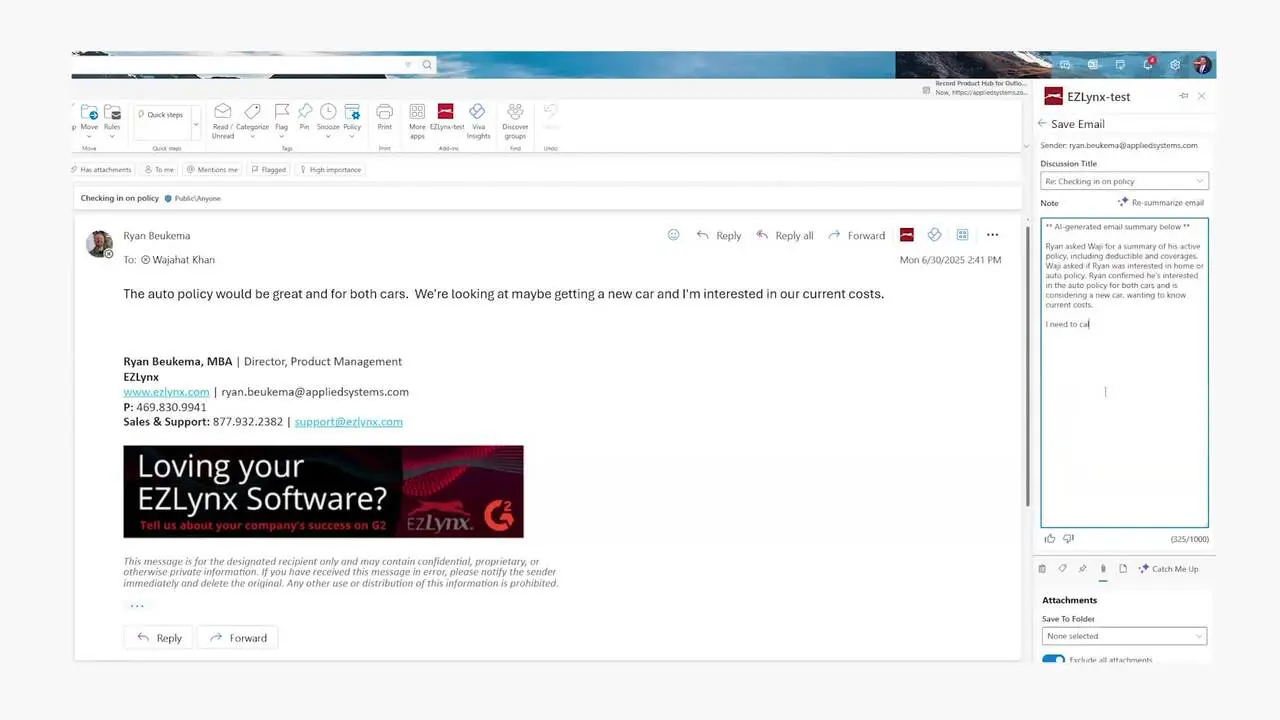Open the Categorize menu in ribbon

pos(252,112)
